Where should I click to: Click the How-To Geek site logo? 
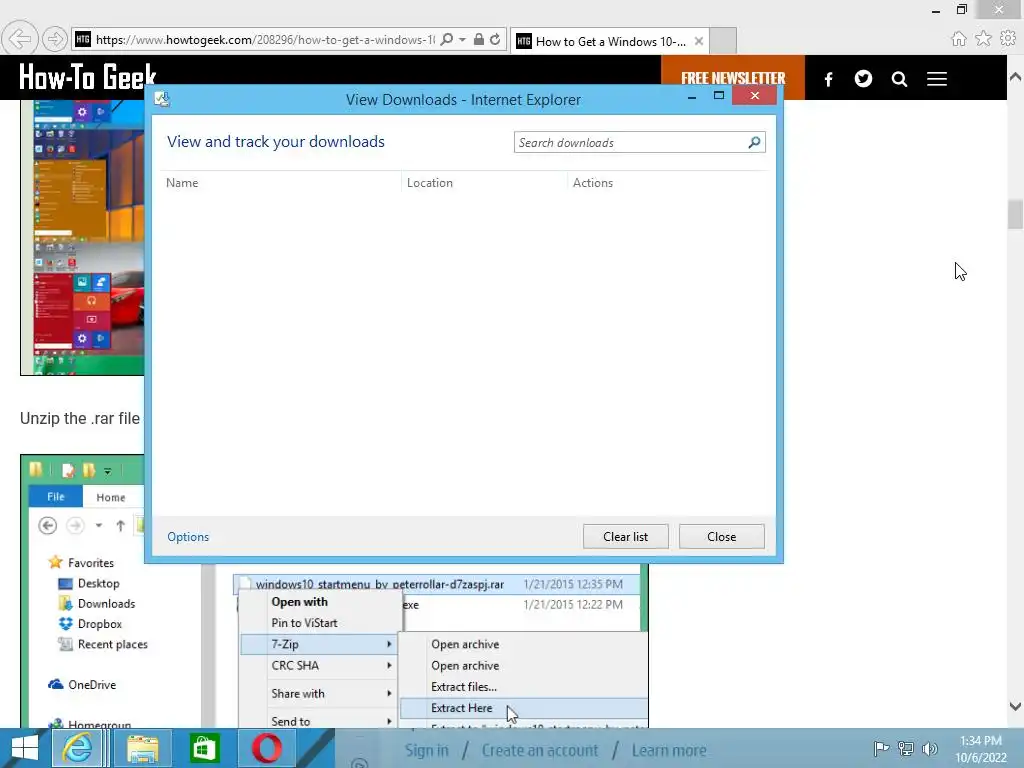(88, 77)
